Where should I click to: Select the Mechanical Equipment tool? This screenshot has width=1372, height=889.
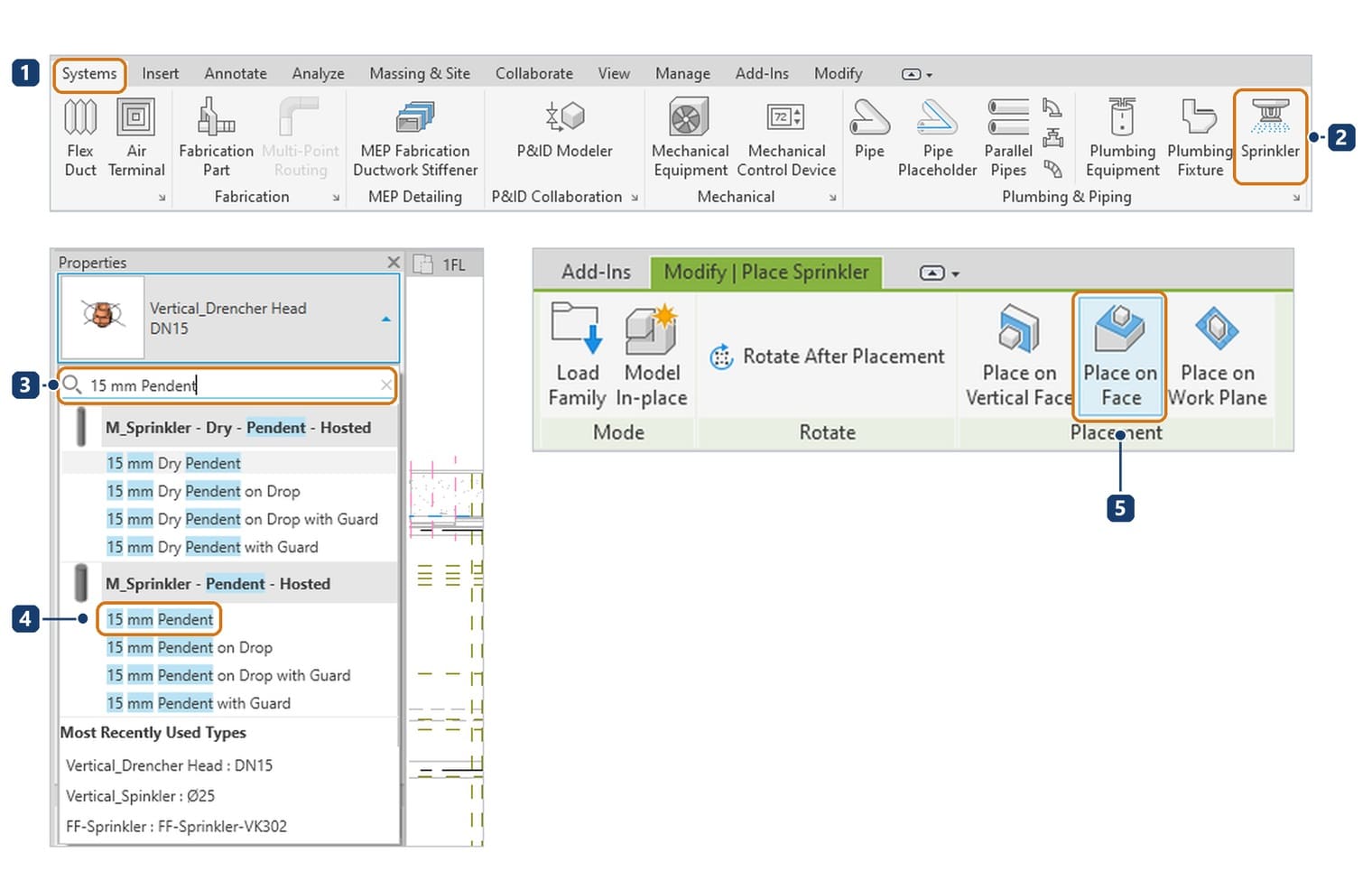coord(691,137)
